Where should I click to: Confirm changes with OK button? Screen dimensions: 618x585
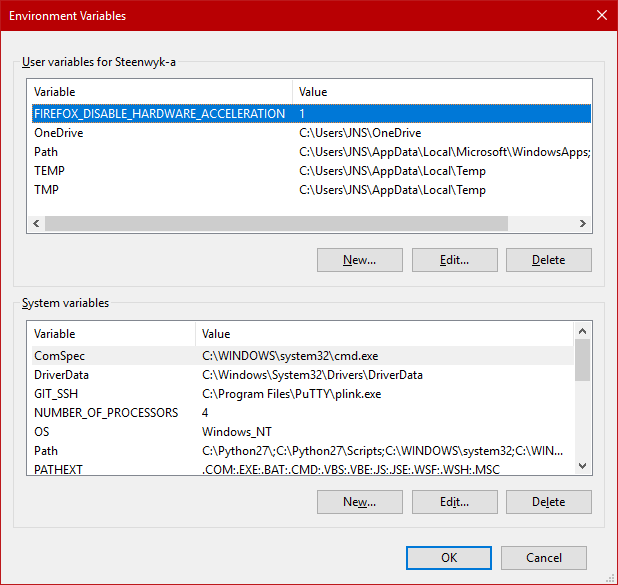click(x=449, y=558)
